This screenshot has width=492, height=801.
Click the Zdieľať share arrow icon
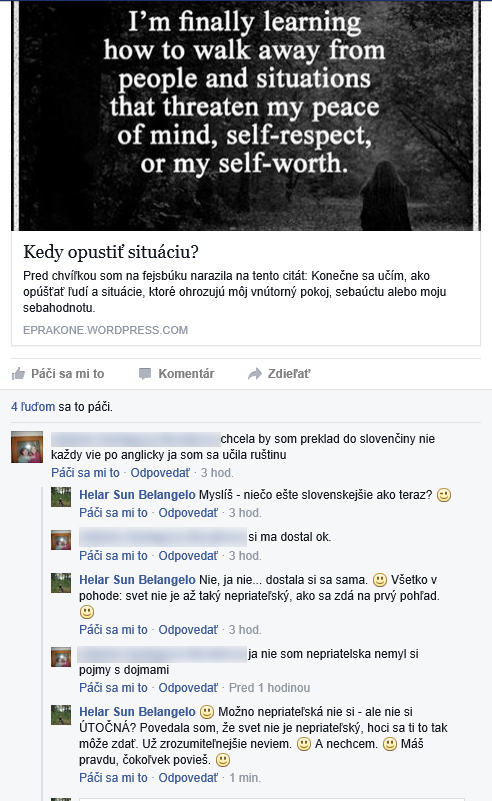(x=255, y=374)
